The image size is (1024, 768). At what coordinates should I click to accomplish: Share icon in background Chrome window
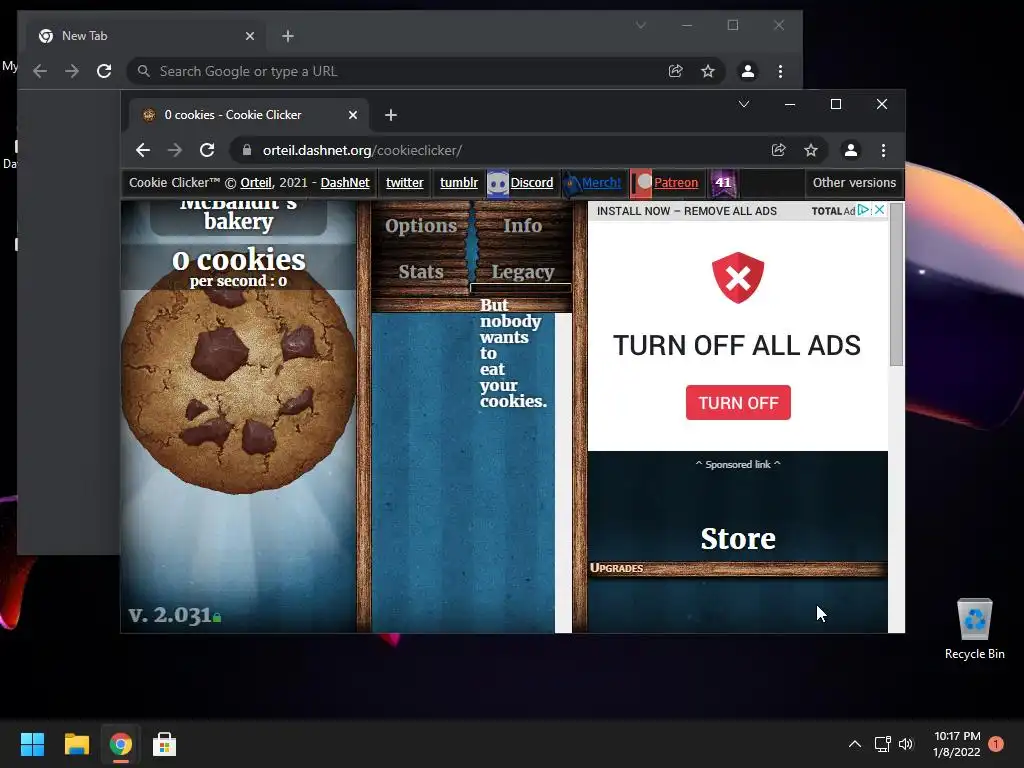click(x=675, y=71)
